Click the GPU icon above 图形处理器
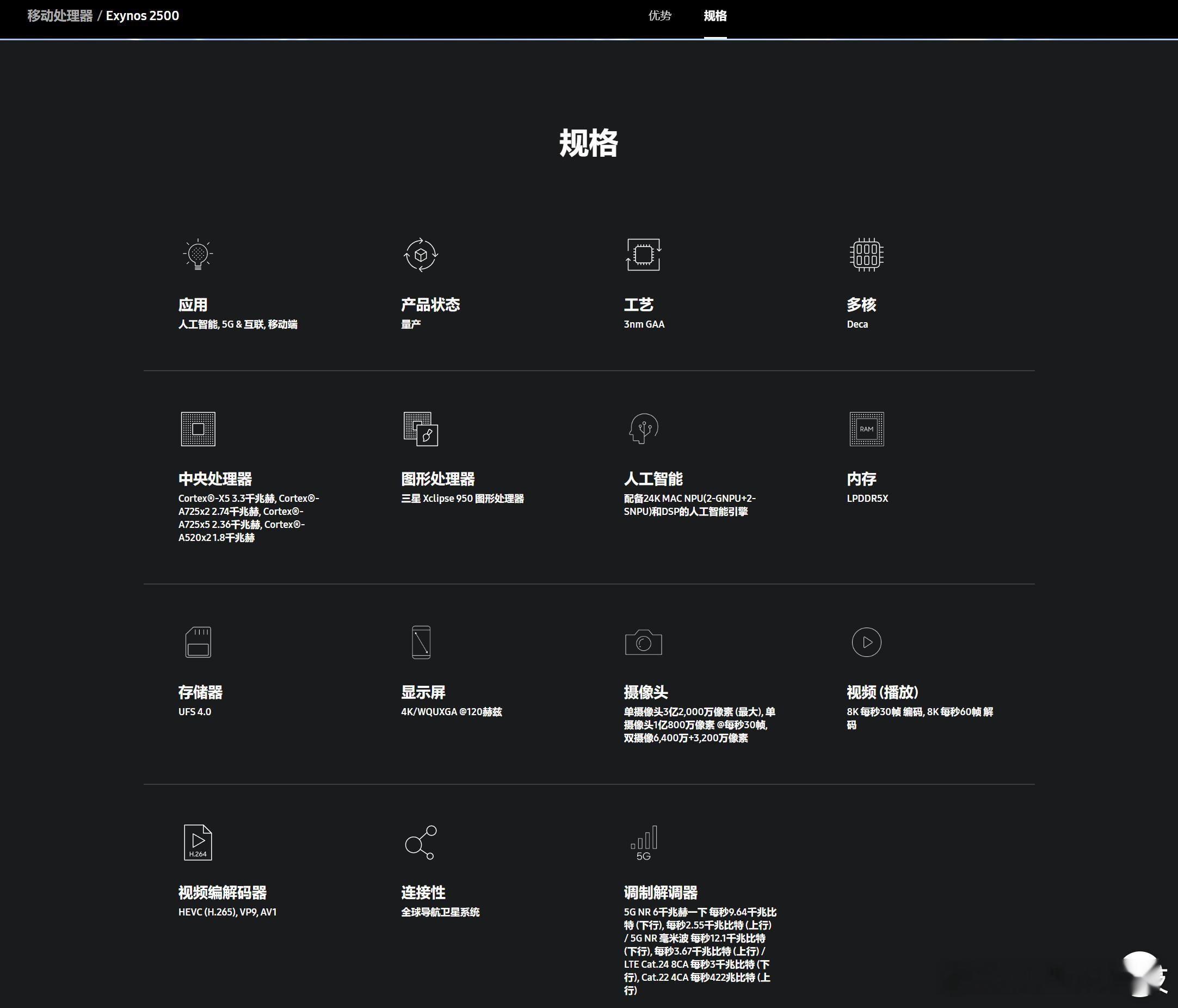 [421, 429]
